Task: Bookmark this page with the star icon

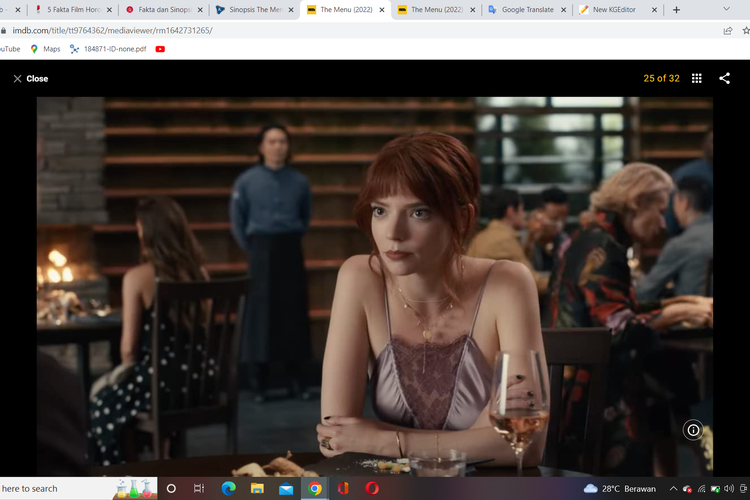Action: coord(743,30)
